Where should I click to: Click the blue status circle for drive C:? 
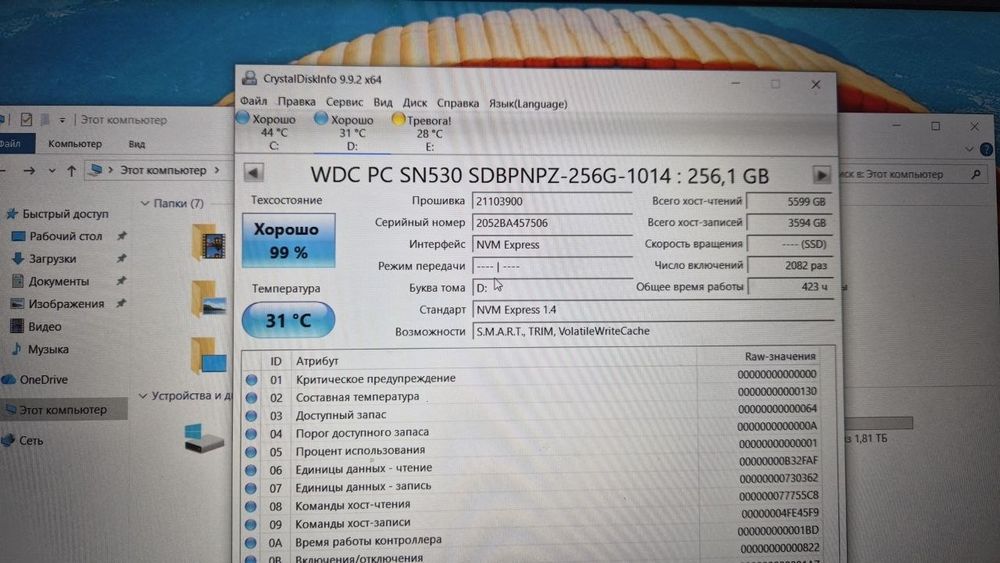coord(243,118)
